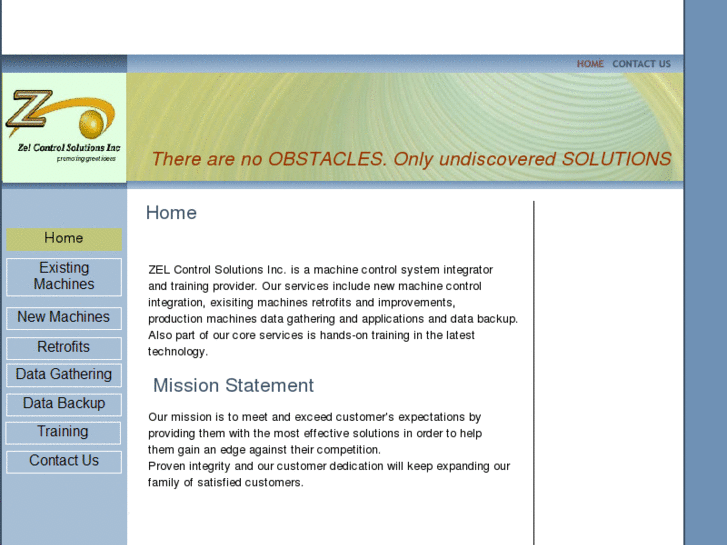
Task: Go to New Machines section
Action: tap(64, 318)
